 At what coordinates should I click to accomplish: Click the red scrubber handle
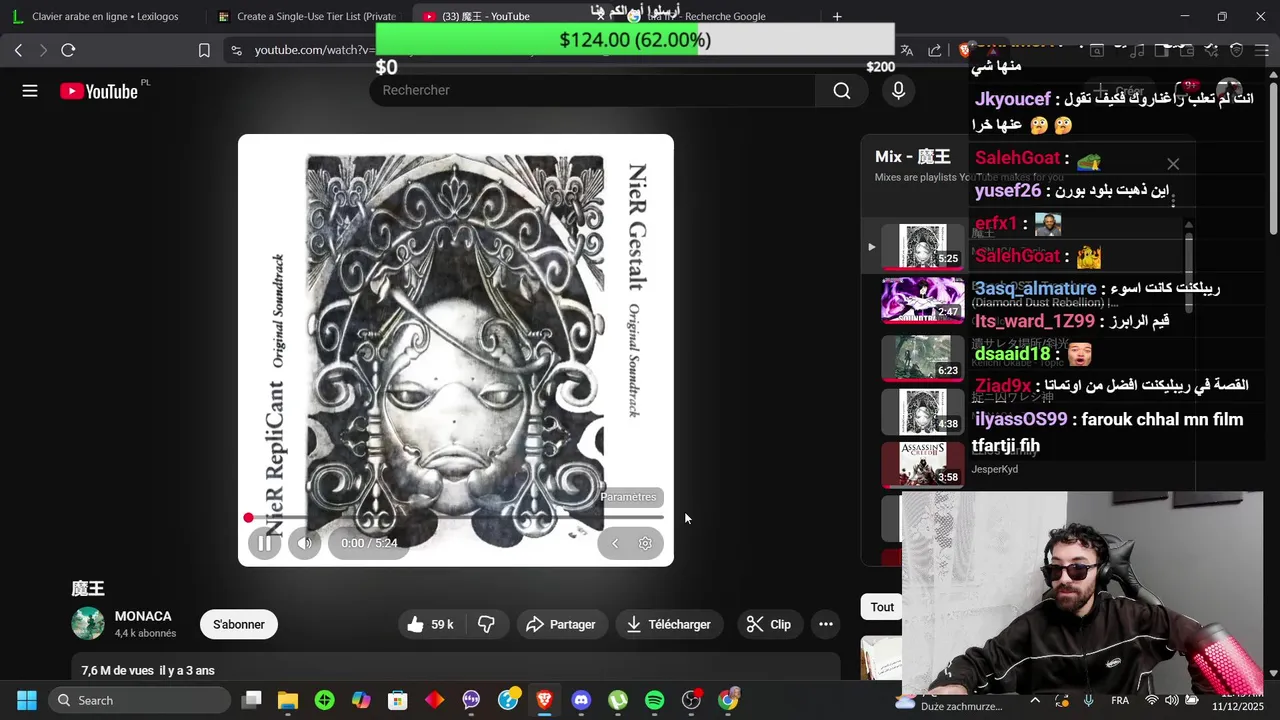pos(248,517)
